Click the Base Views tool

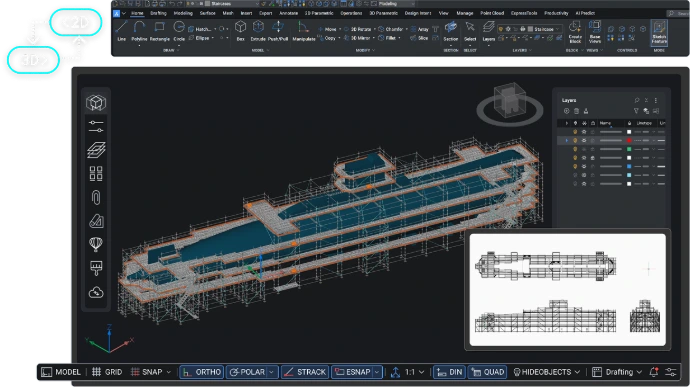point(595,32)
